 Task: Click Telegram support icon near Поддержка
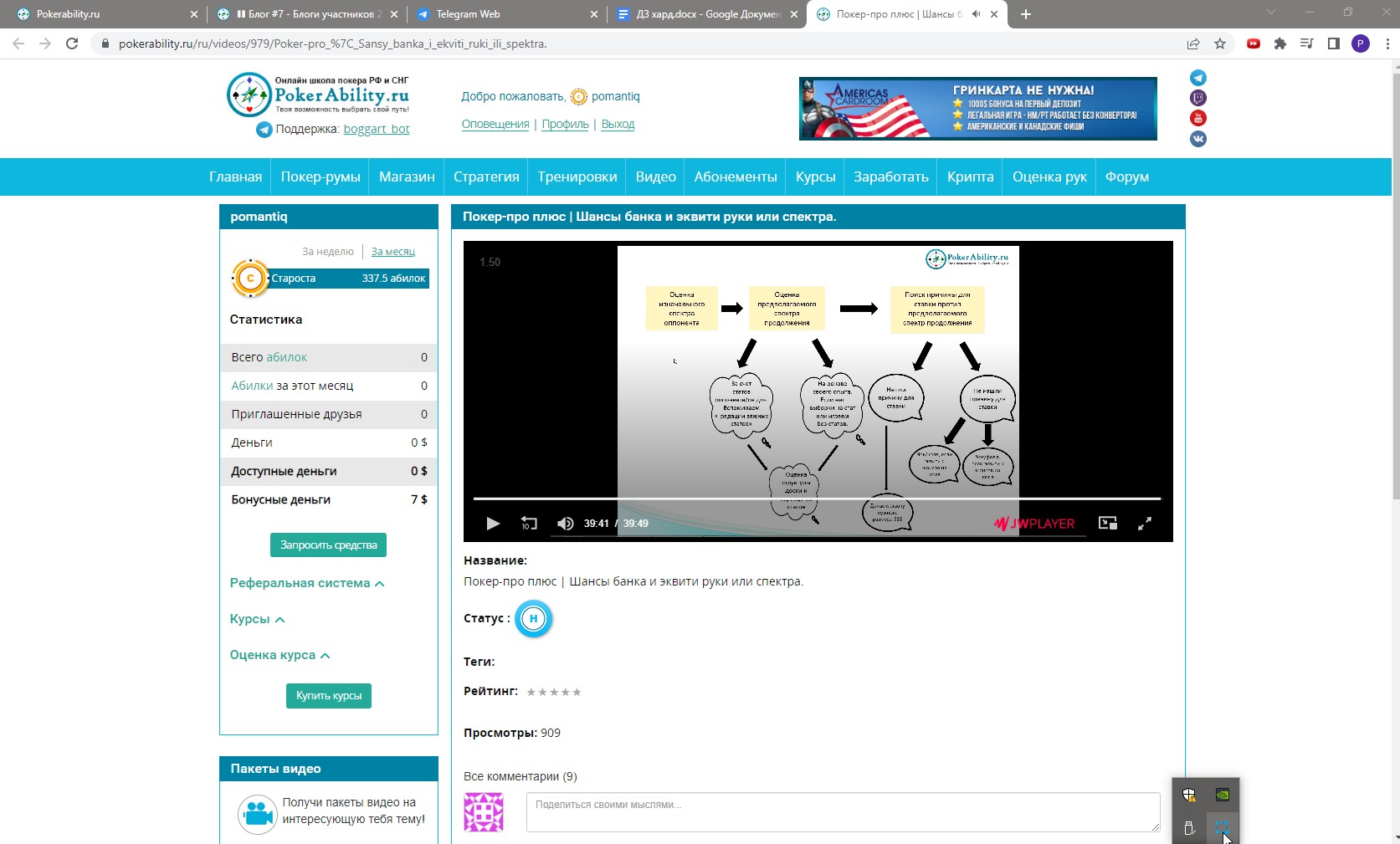click(264, 130)
